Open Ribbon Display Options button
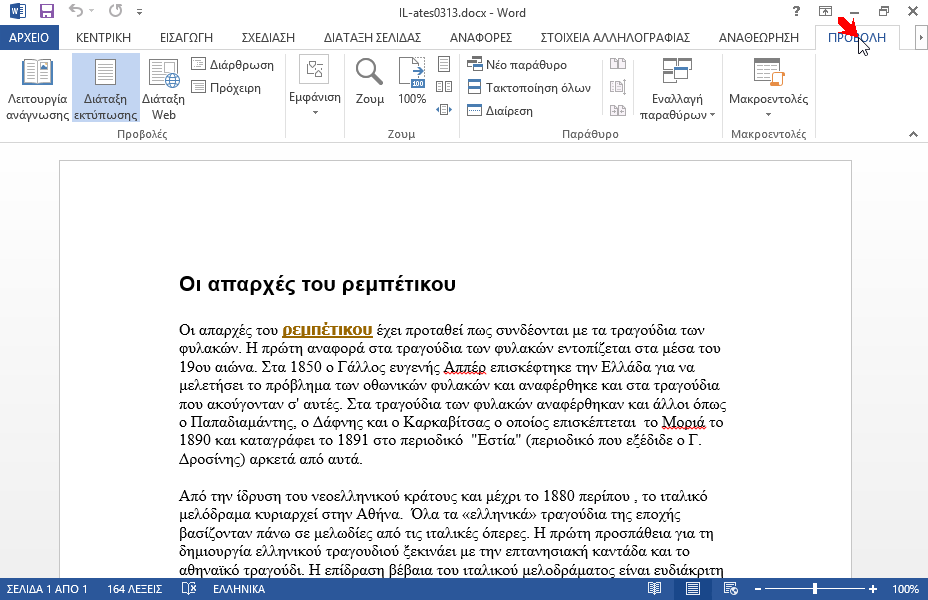Viewport: 928px width, 600px height. 825,11
